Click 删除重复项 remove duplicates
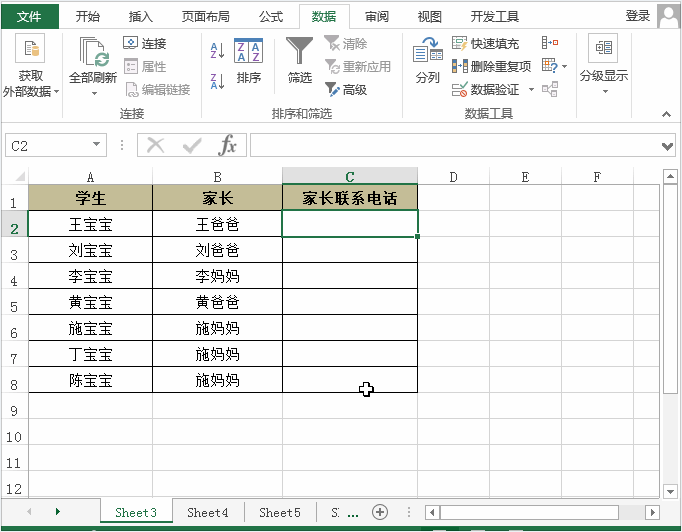Viewport: 682px width, 532px height. 491,67
